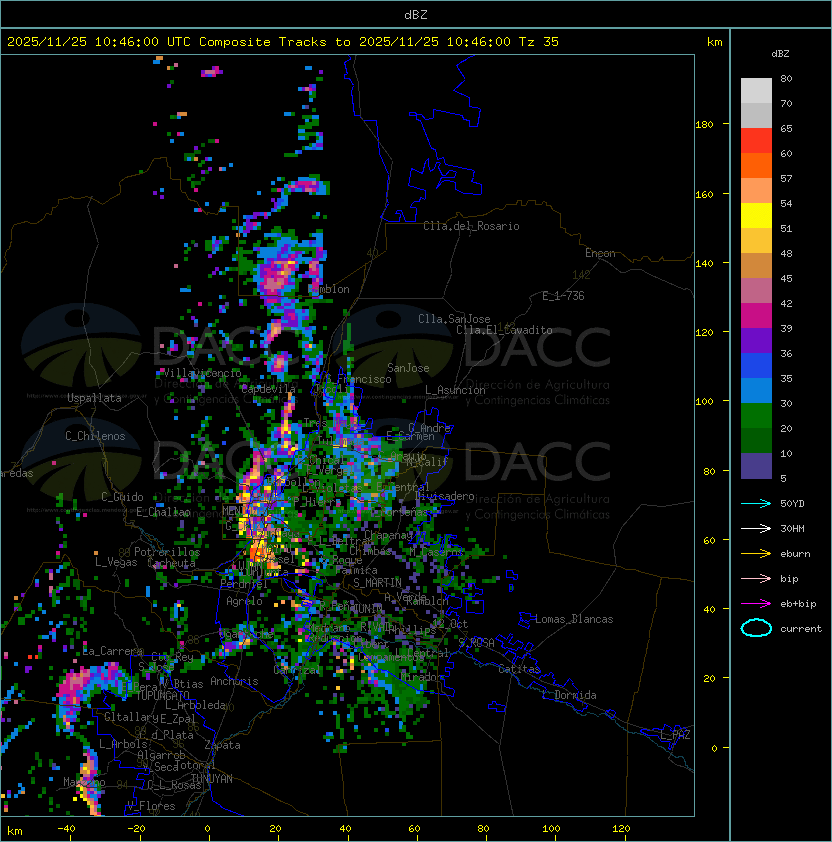Screen dimensions: 832x842
Task: Click the cyan 'current' ellipse symbol
Action: (756, 628)
